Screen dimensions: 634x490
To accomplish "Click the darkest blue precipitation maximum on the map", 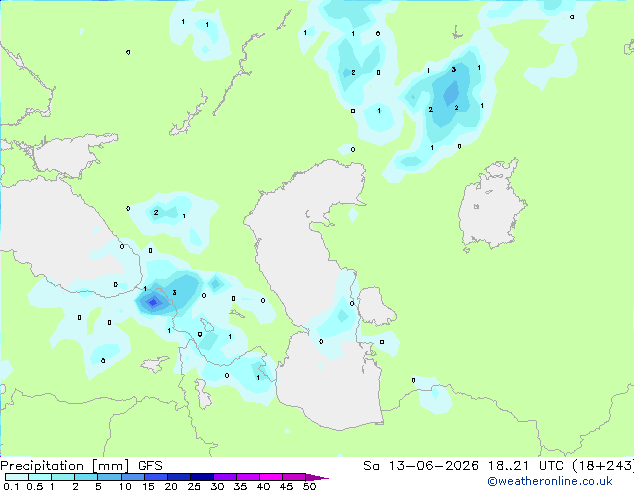I will (153, 302).
